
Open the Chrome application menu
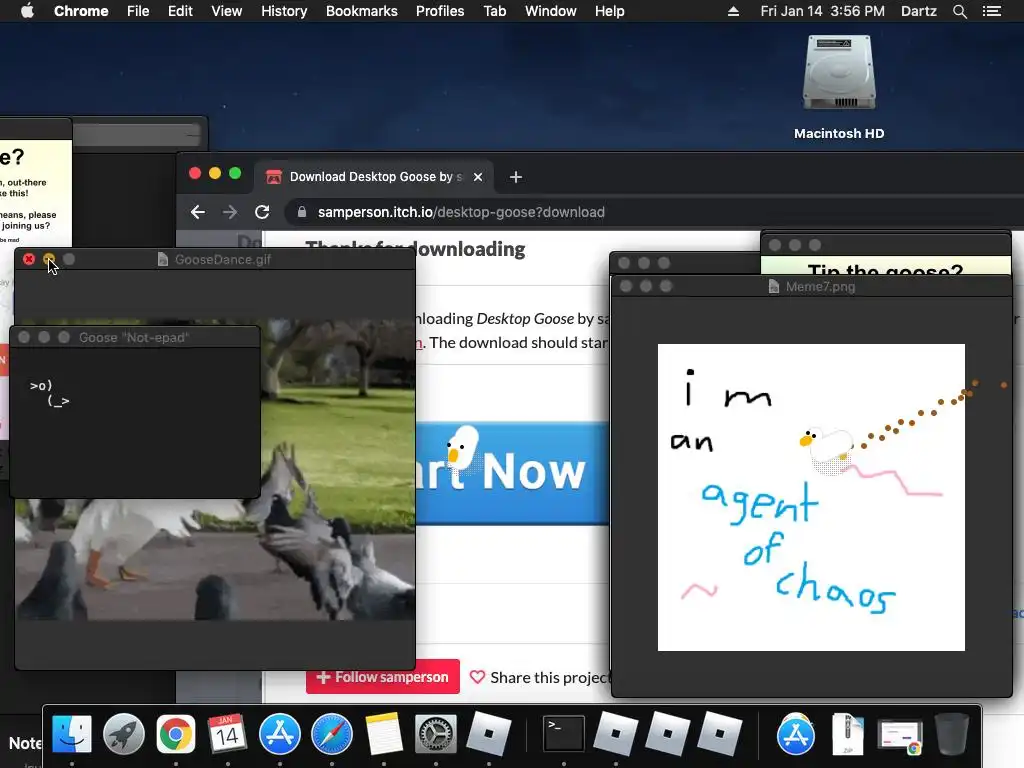pyautogui.click(x=81, y=11)
